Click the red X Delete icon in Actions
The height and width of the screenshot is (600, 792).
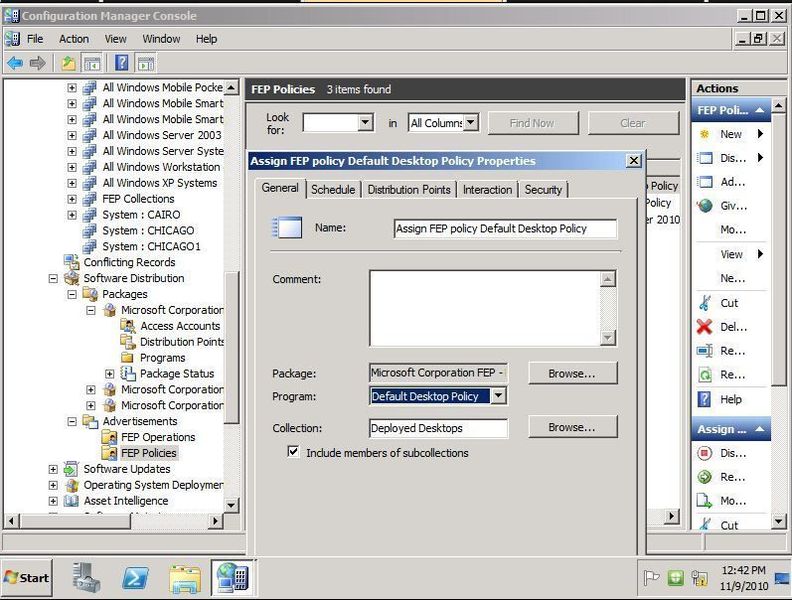[705, 327]
